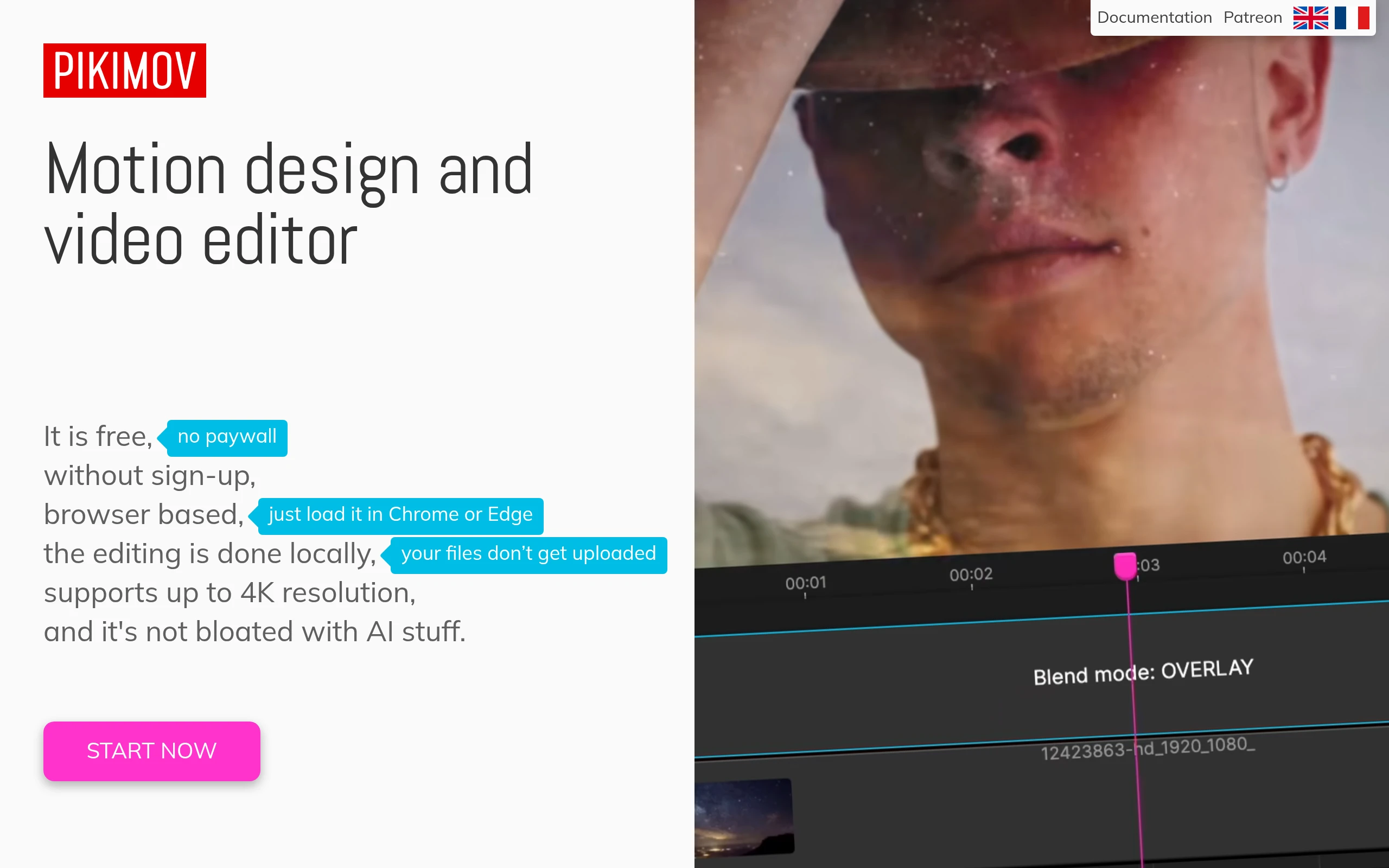
Task: Click the 'Blend mode: OVERLAY' layer label
Action: click(1143, 672)
